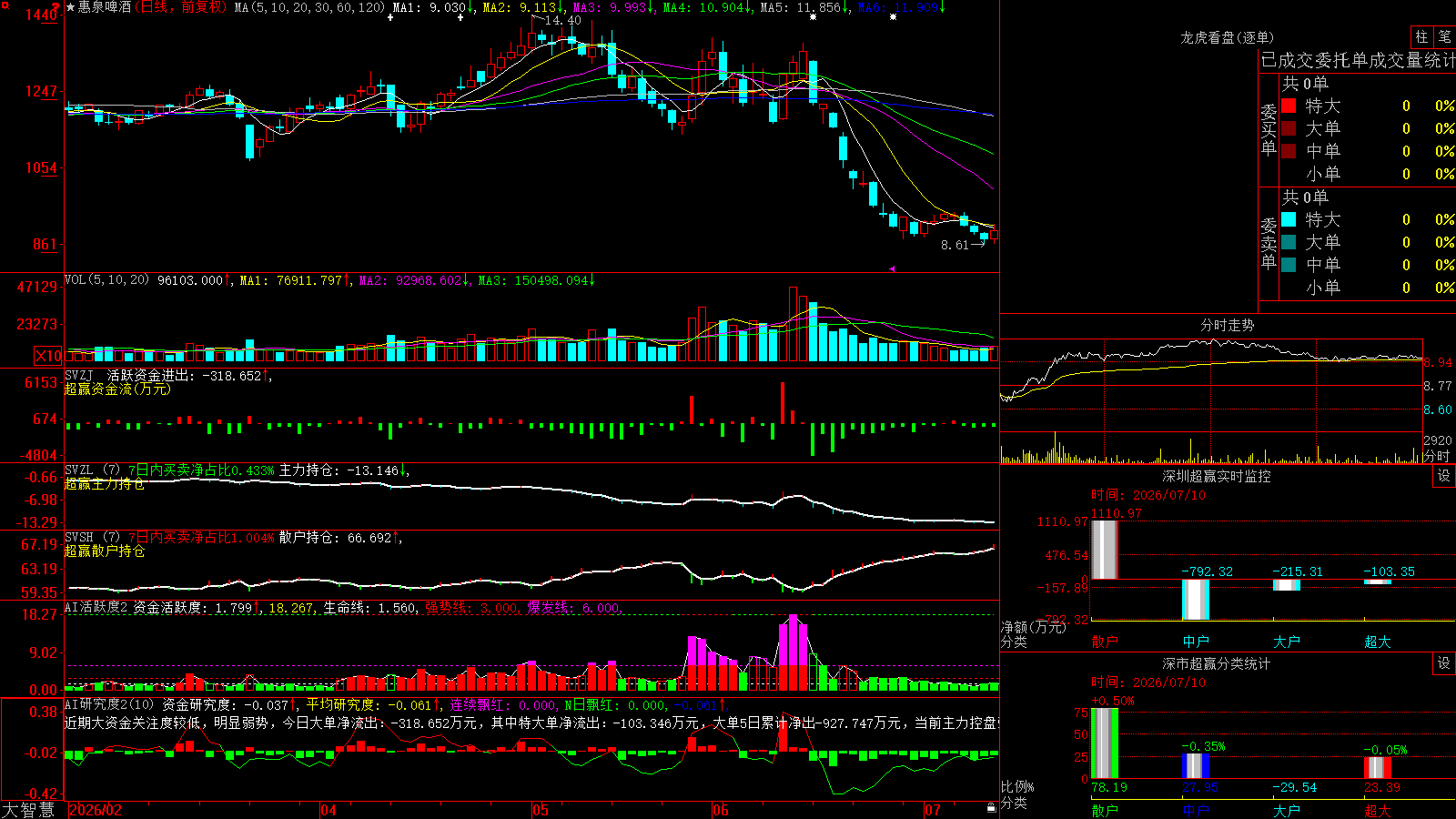Open 设 settings for 深圳超赢实时监控

pos(1444,476)
